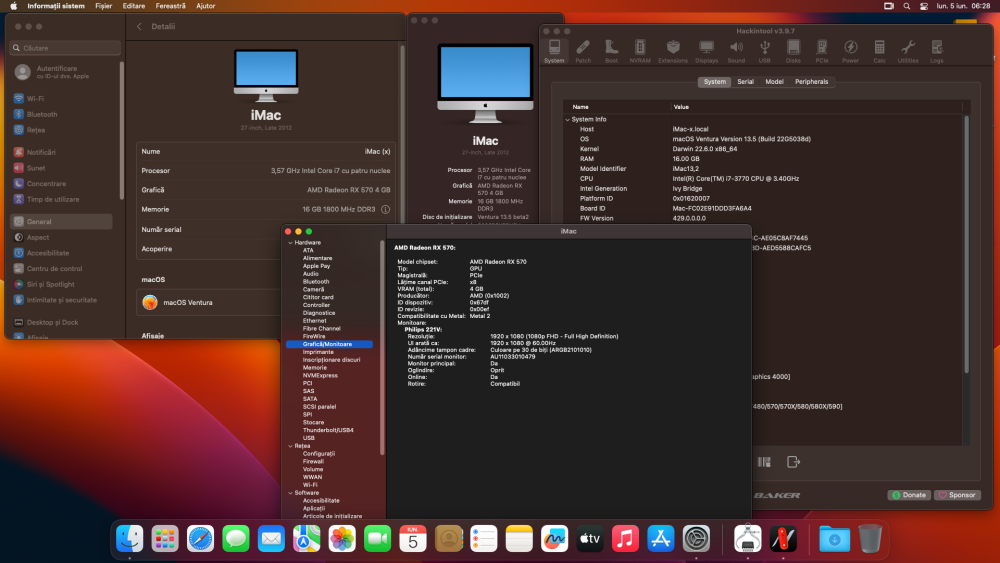Click the barcode icon at Hackintool's bottom
This screenshot has height=563, width=1000.
(764, 462)
